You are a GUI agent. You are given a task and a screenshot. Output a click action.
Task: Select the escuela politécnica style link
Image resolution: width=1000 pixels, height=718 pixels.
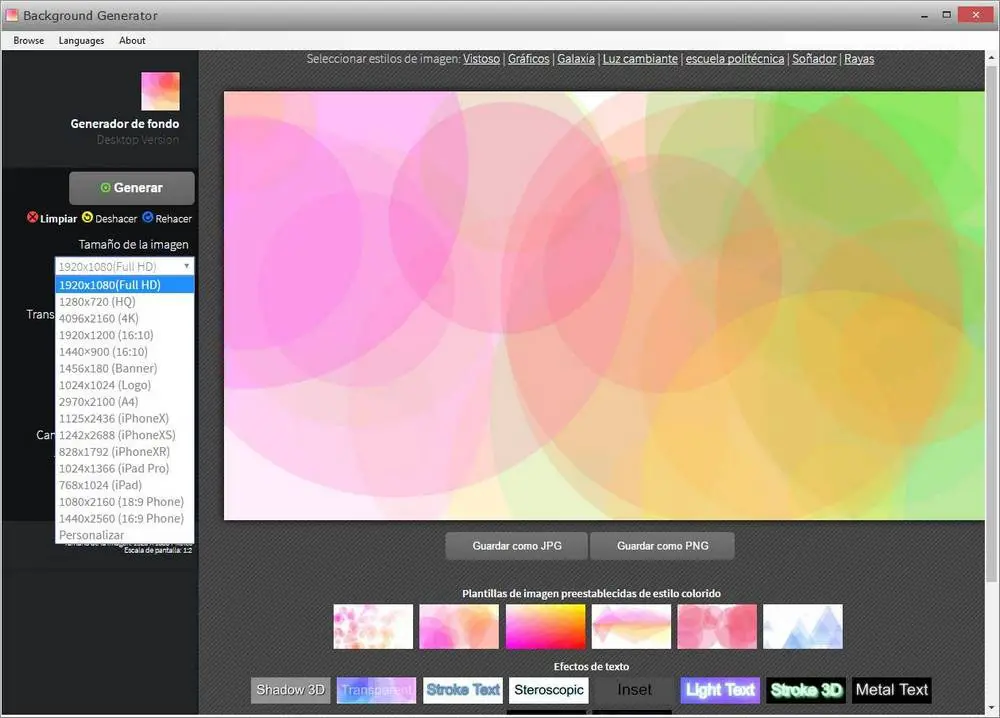735,59
